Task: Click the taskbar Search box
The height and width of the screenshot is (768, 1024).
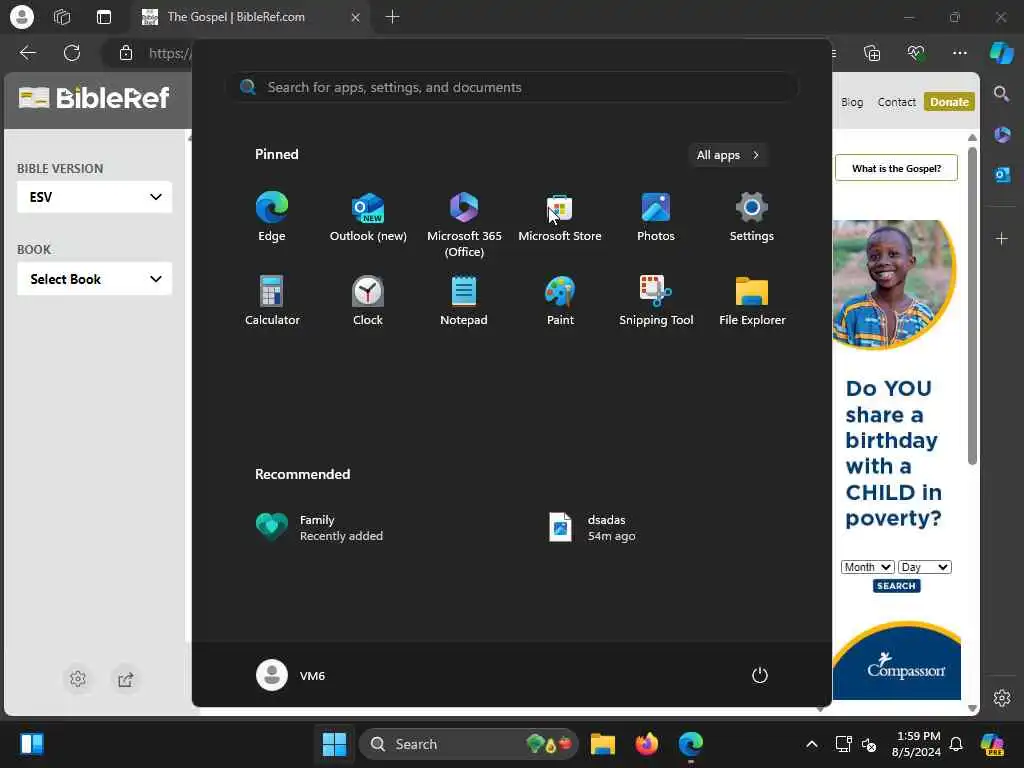Action: [x=469, y=744]
